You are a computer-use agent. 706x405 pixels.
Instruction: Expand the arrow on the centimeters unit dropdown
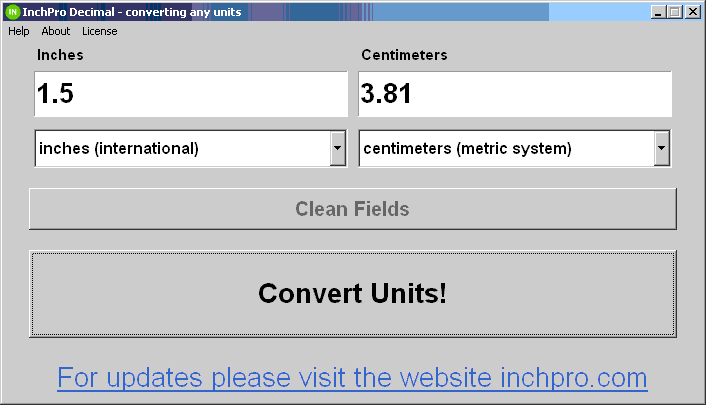661,148
